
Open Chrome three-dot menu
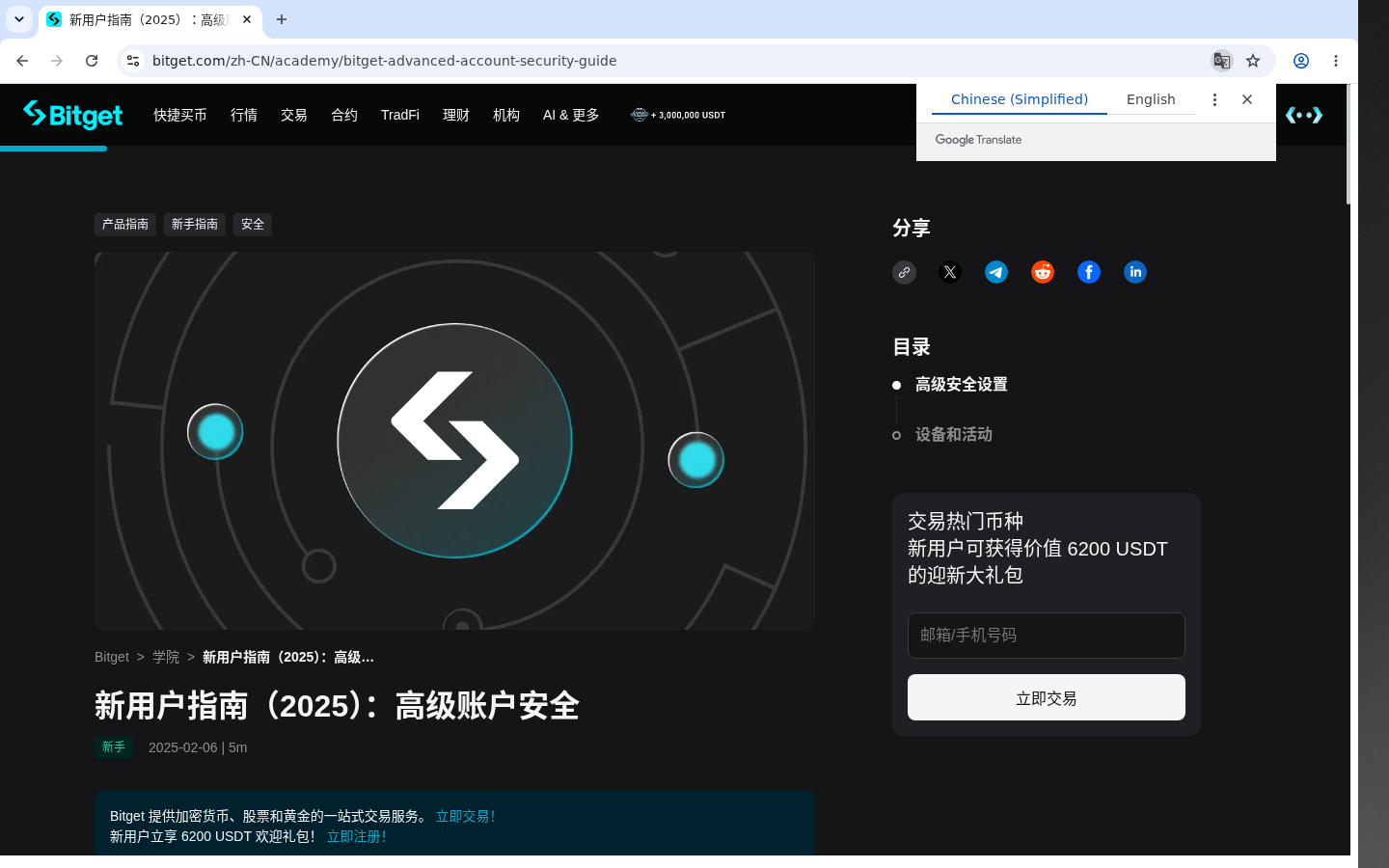[1336, 61]
